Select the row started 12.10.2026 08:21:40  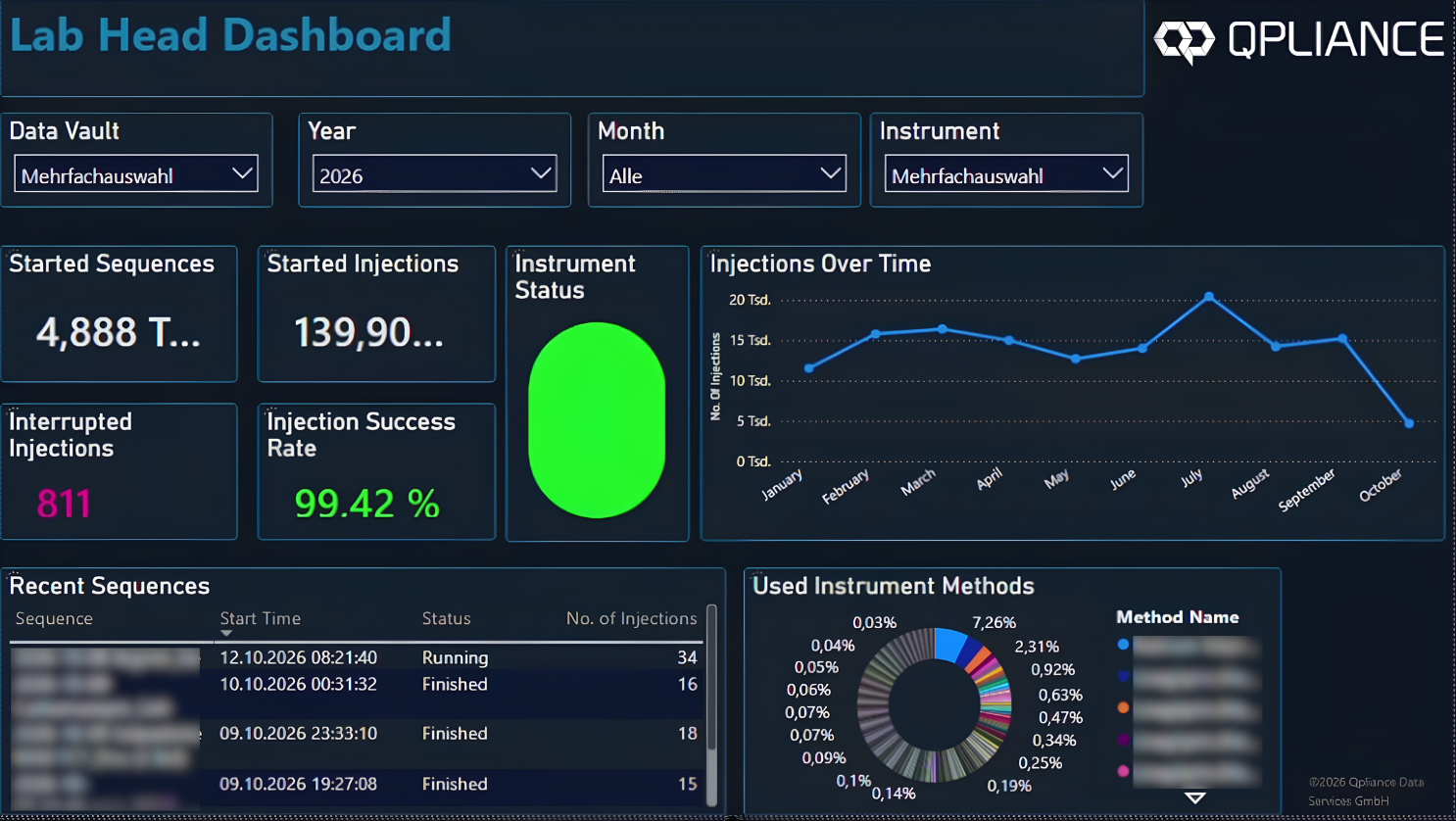(x=357, y=657)
